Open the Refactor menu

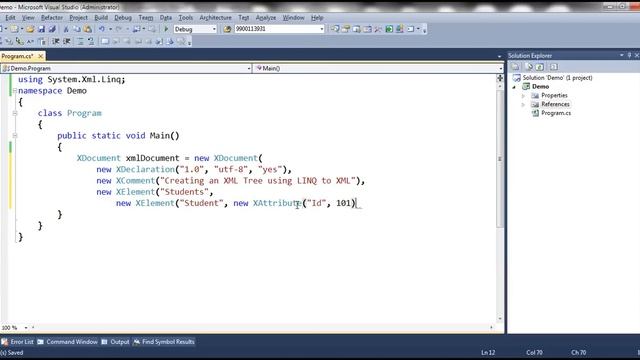(52, 18)
